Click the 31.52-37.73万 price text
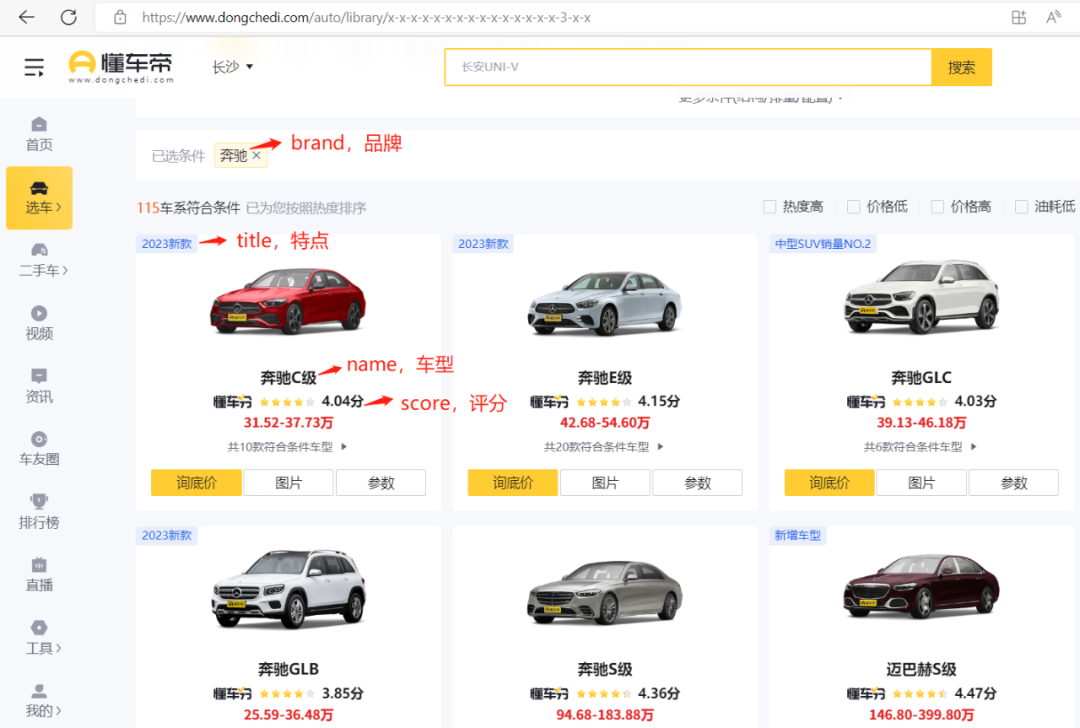This screenshot has width=1080, height=728. click(289, 423)
